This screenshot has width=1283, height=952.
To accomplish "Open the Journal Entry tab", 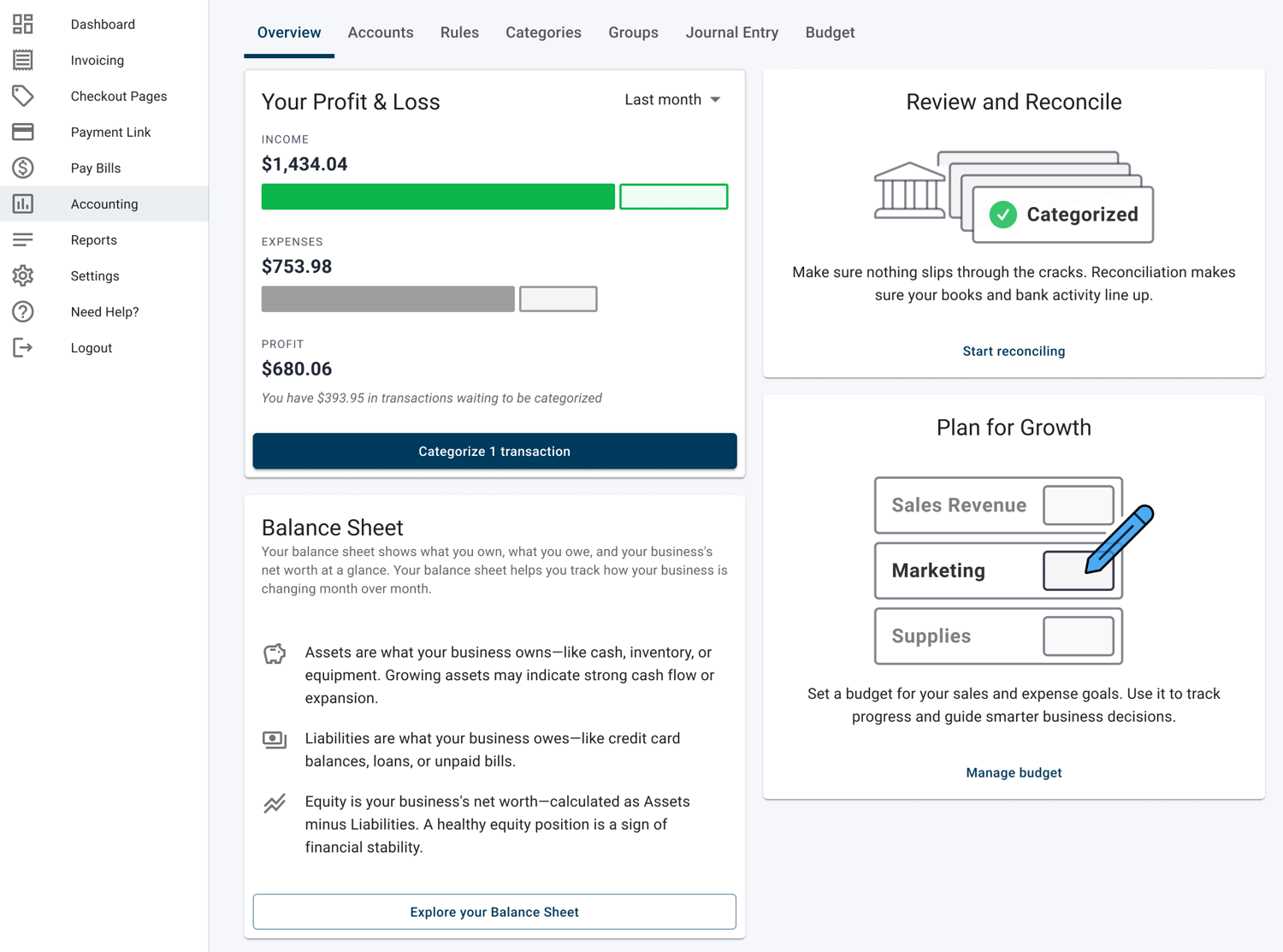I will (731, 33).
